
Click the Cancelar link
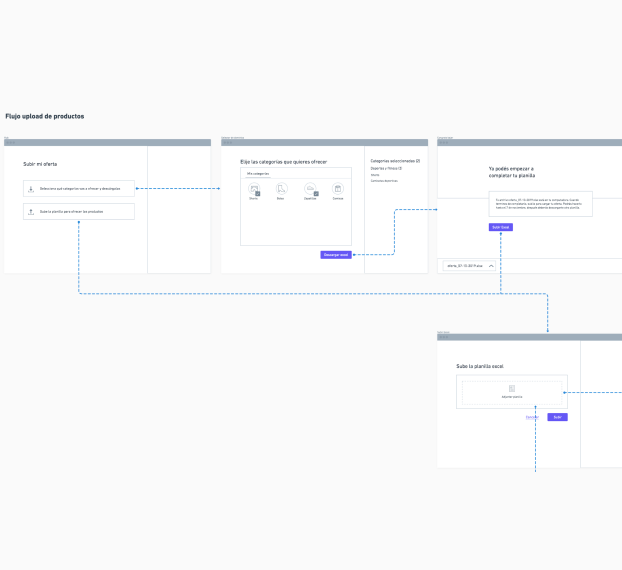tap(532, 417)
